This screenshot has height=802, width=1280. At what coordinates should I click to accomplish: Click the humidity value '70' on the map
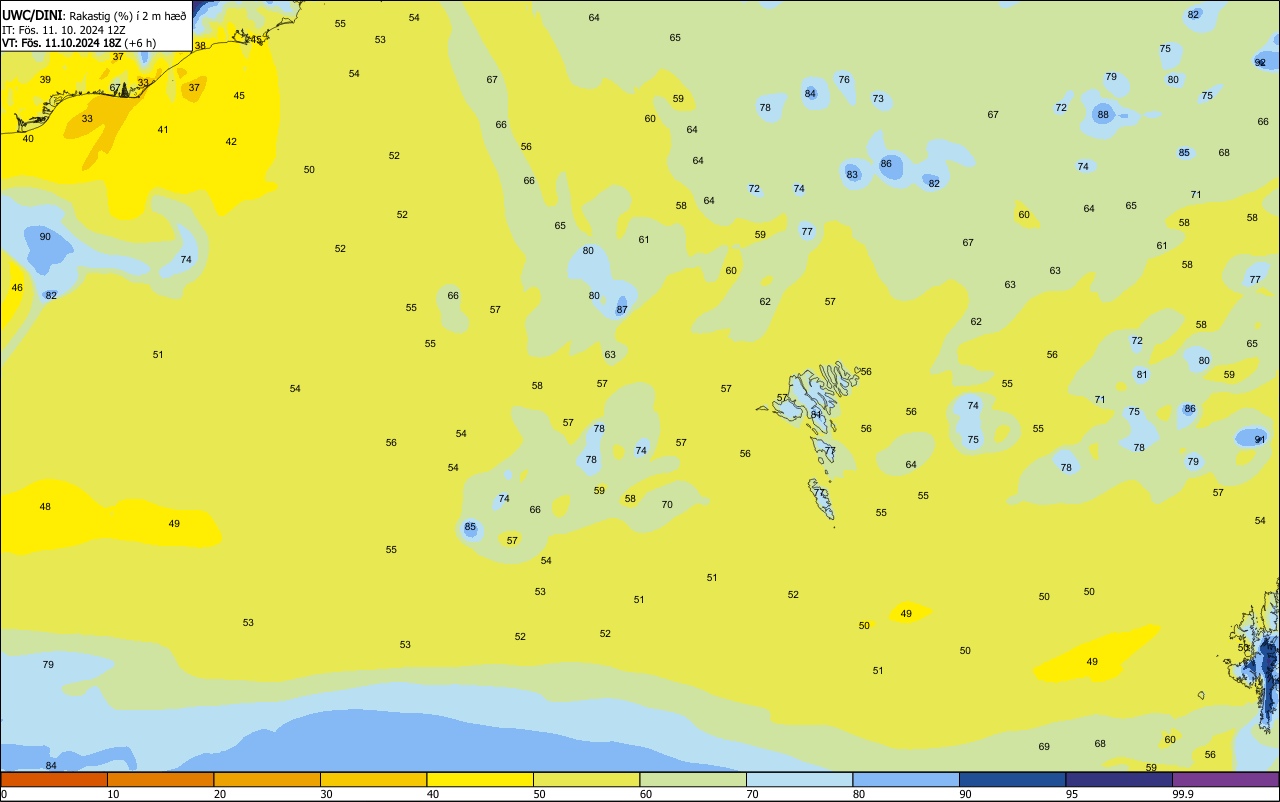pyautogui.click(x=667, y=505)
